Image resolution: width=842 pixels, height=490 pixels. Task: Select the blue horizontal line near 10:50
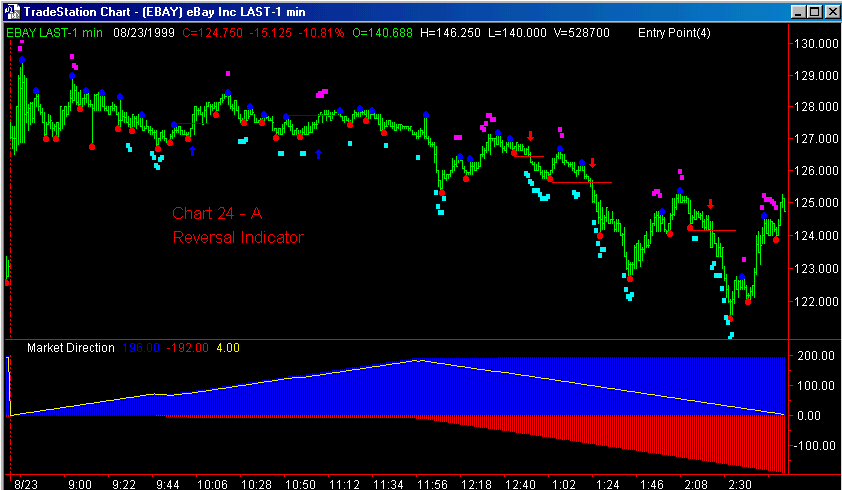pyautogui.click(x=311, y=115)
